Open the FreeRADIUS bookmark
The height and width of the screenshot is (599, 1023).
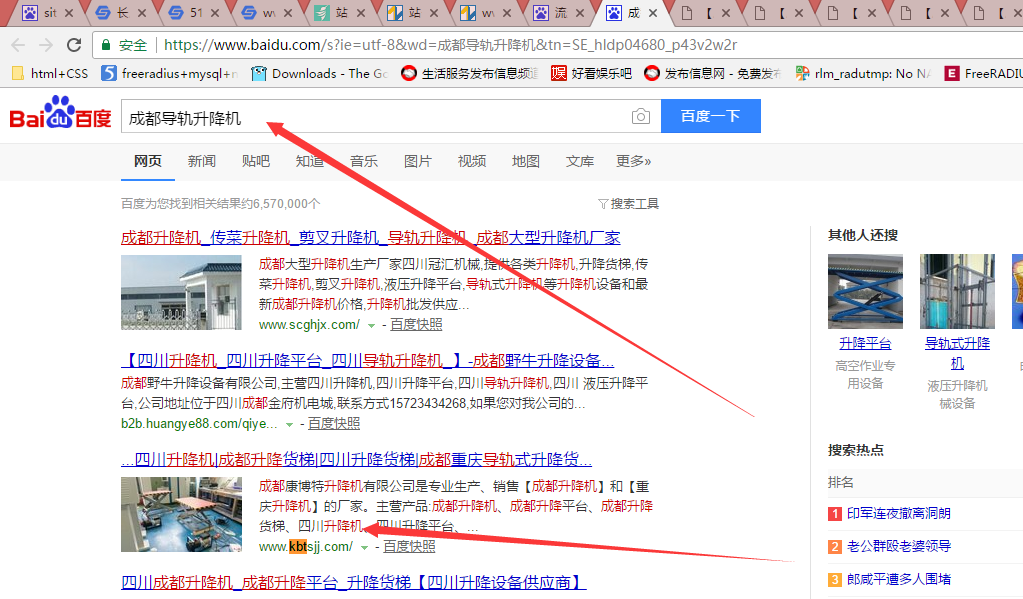(984, 74)
